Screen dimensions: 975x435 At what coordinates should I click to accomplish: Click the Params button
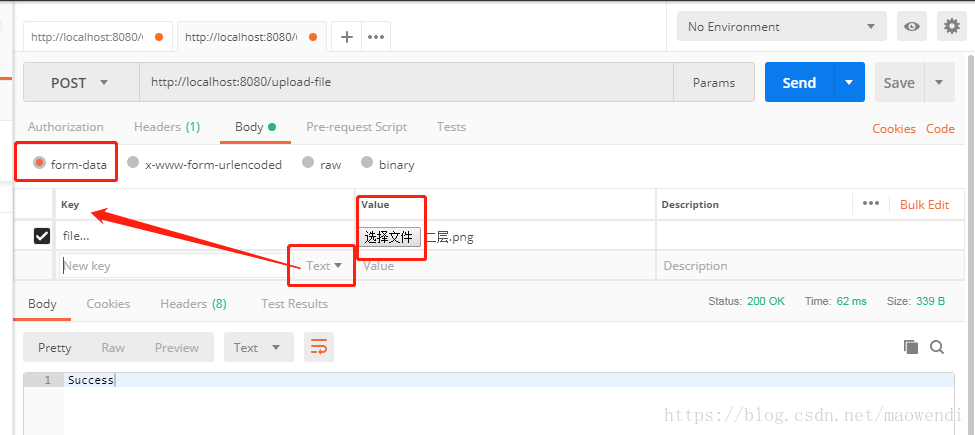(x=714, y=83)
